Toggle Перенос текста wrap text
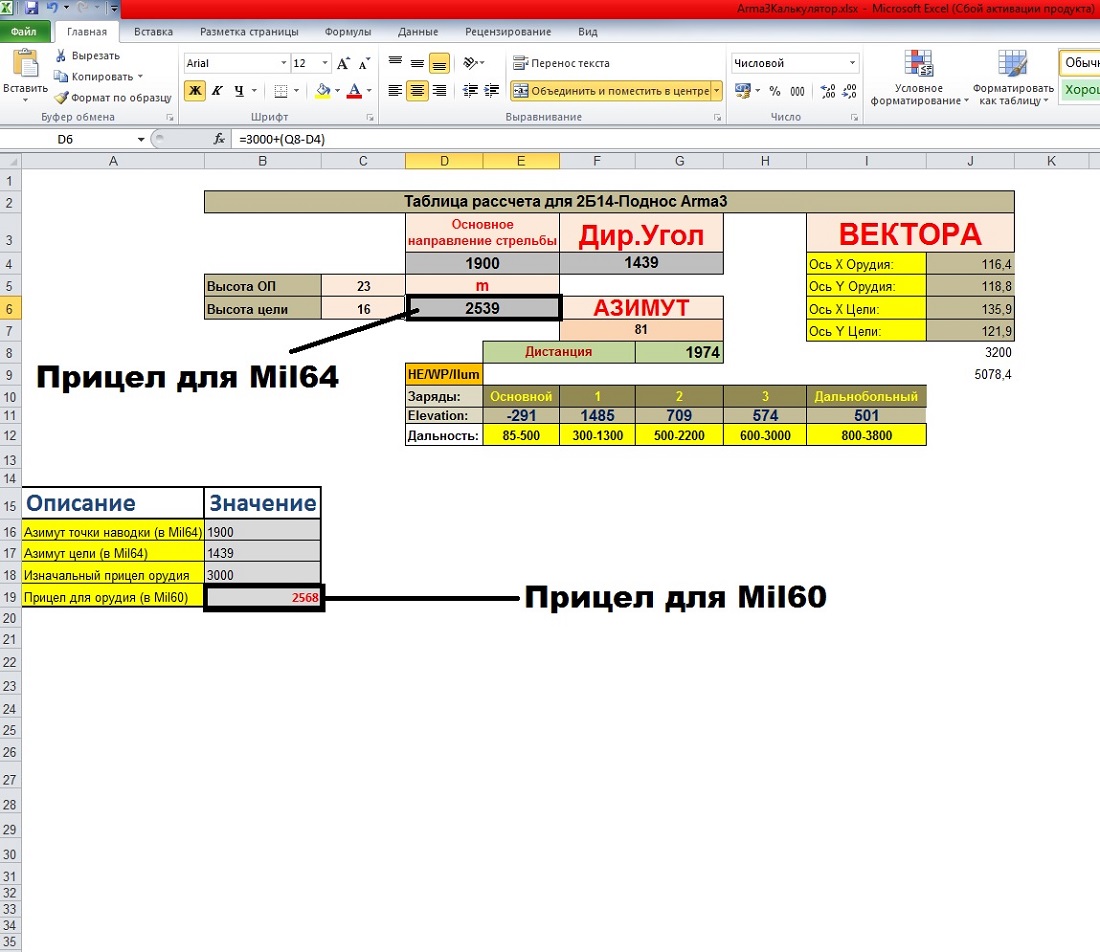 click(x=561, y=63)
